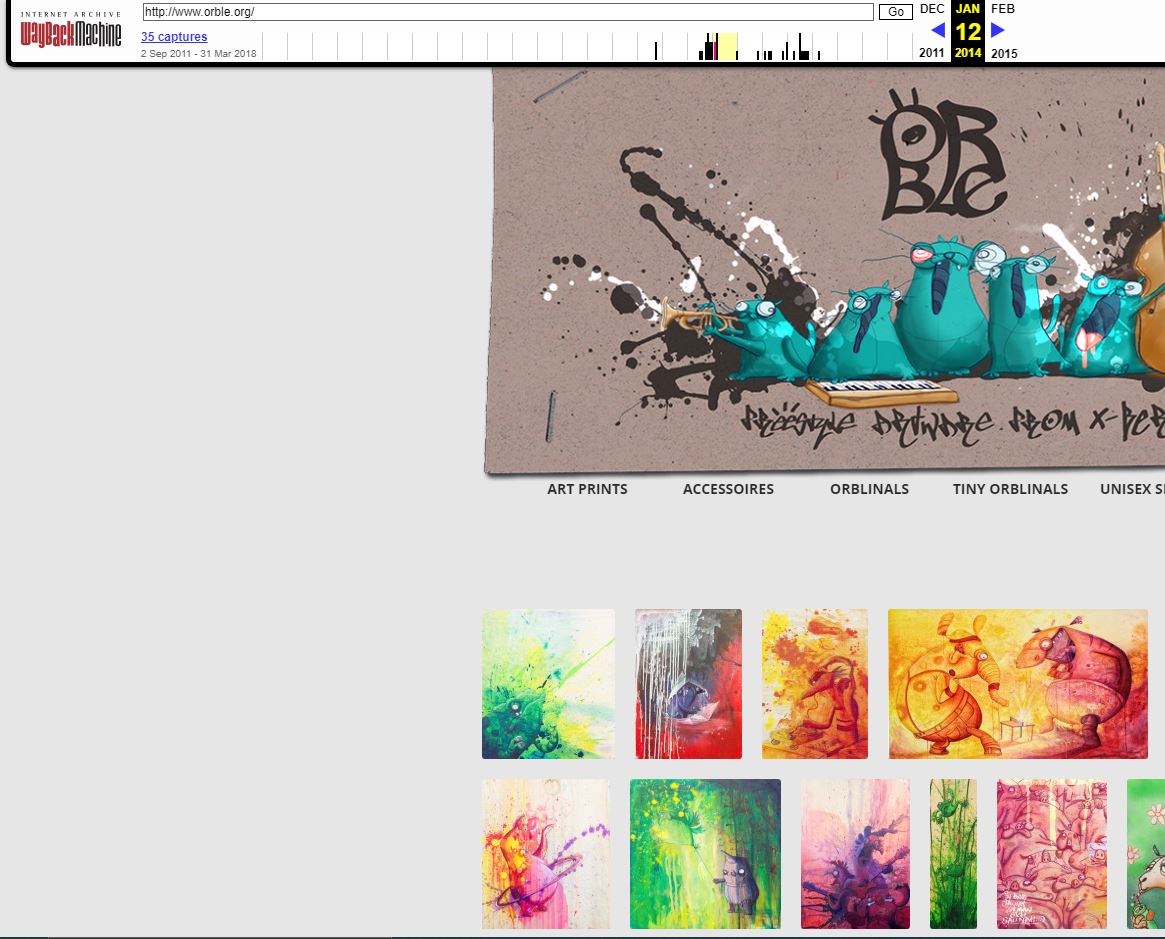Viewport: 1165px width, 939px height.
Task: Jump to year 2015 captures
Action: (x=1004, y=53)
